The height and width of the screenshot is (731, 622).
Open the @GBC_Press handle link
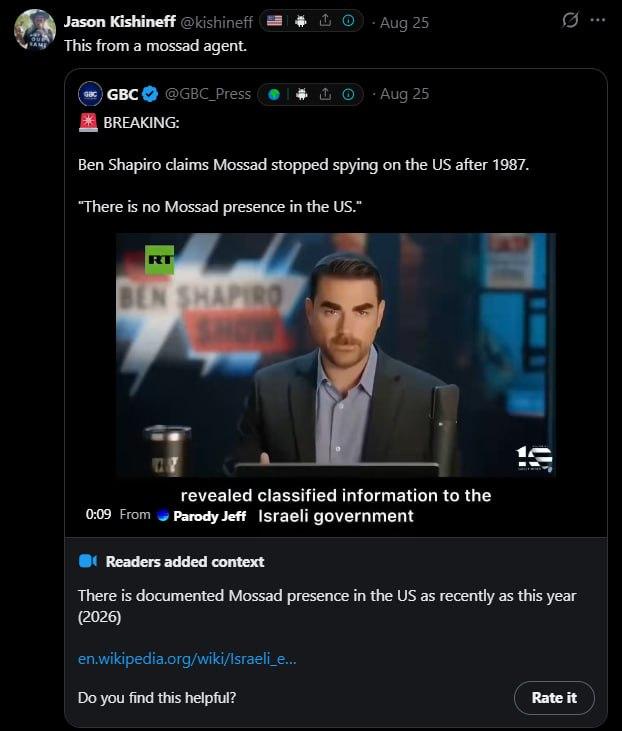[x=208, y=94]
